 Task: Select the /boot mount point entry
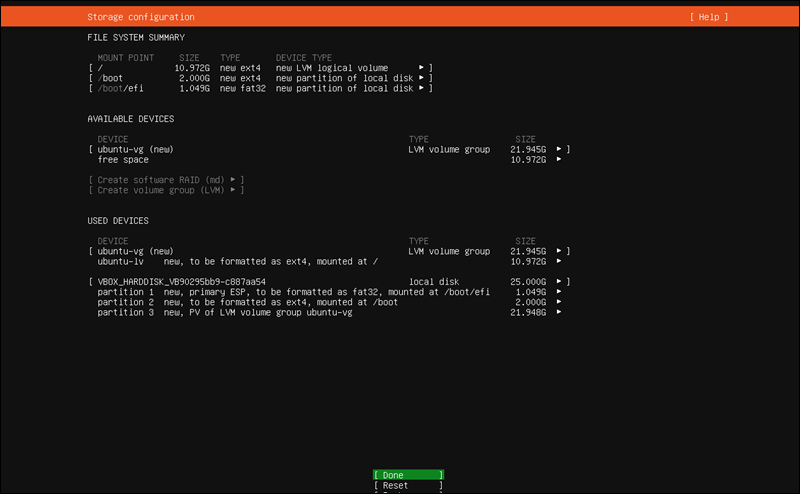[260, 78]
